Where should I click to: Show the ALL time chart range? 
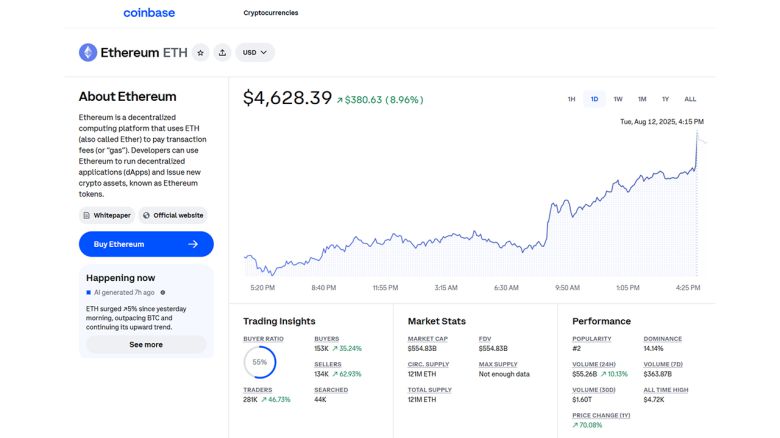point(690,99)
